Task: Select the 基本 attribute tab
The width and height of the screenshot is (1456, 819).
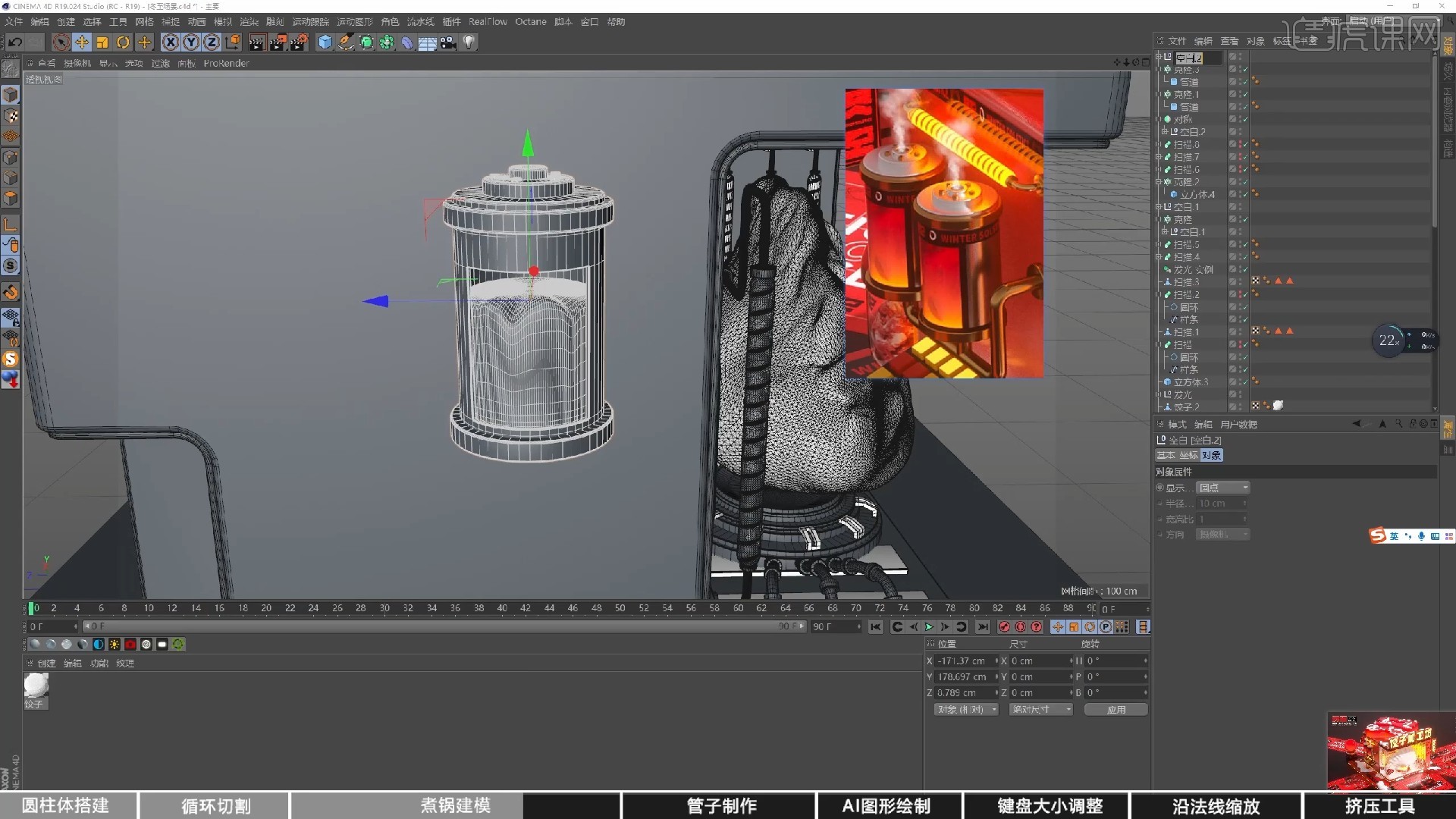Action: pos(1166,456)
